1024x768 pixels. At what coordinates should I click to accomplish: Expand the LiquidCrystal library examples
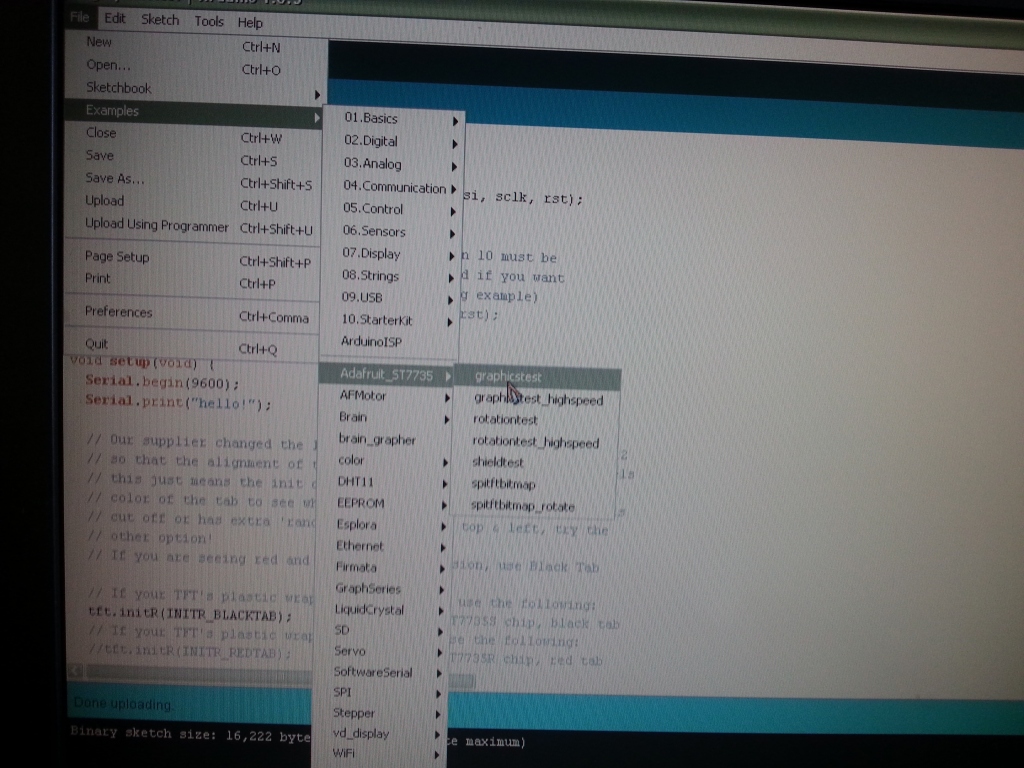(x=379, y=610)
